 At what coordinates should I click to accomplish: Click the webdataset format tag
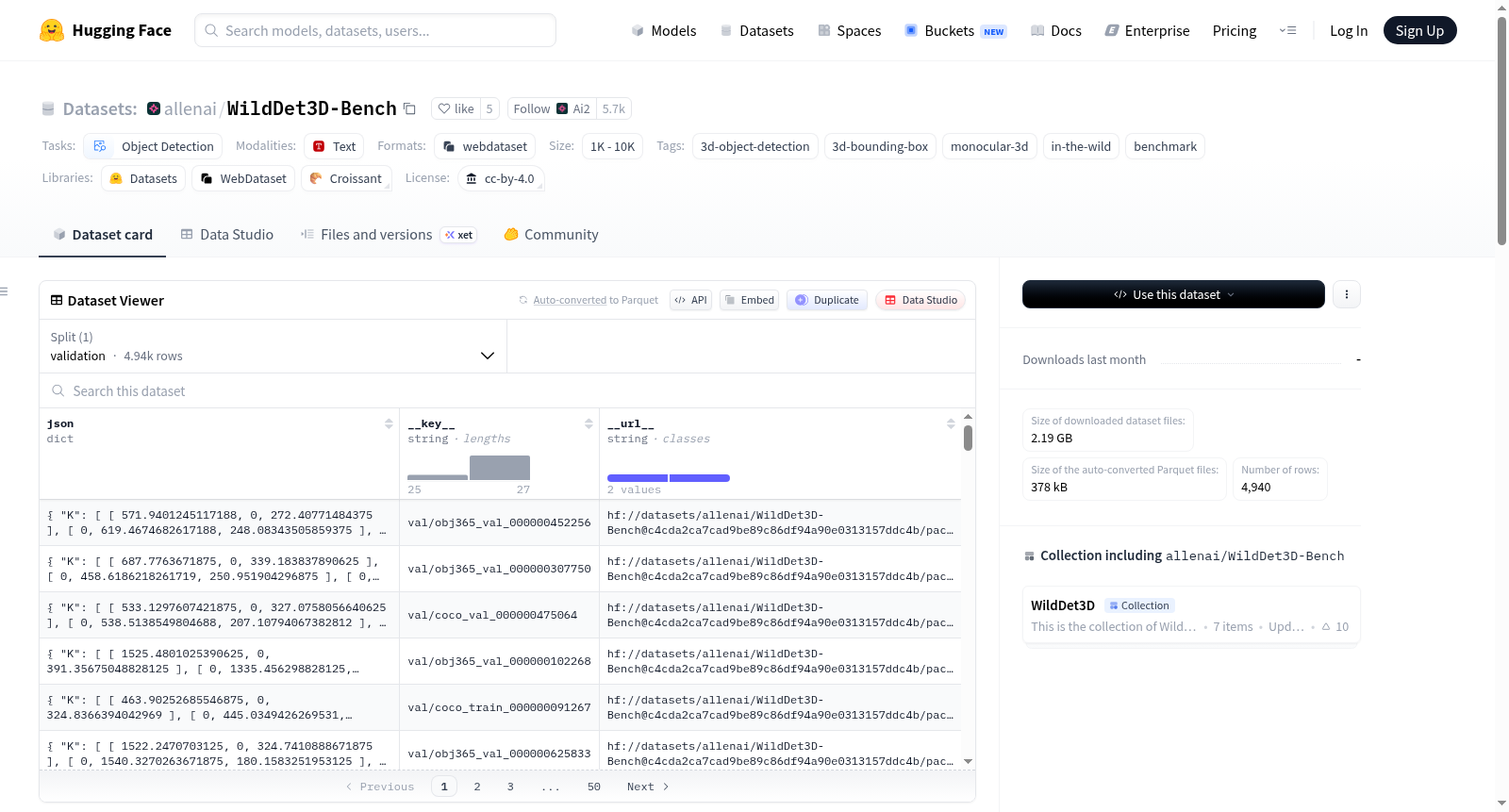485,146
